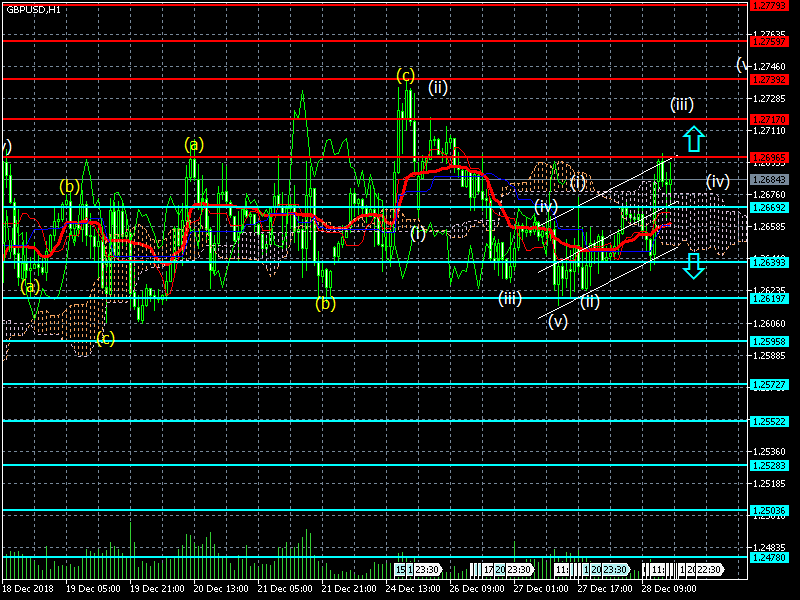
Task: Click the cyan up arrow on chart
Action: (694, 138)
